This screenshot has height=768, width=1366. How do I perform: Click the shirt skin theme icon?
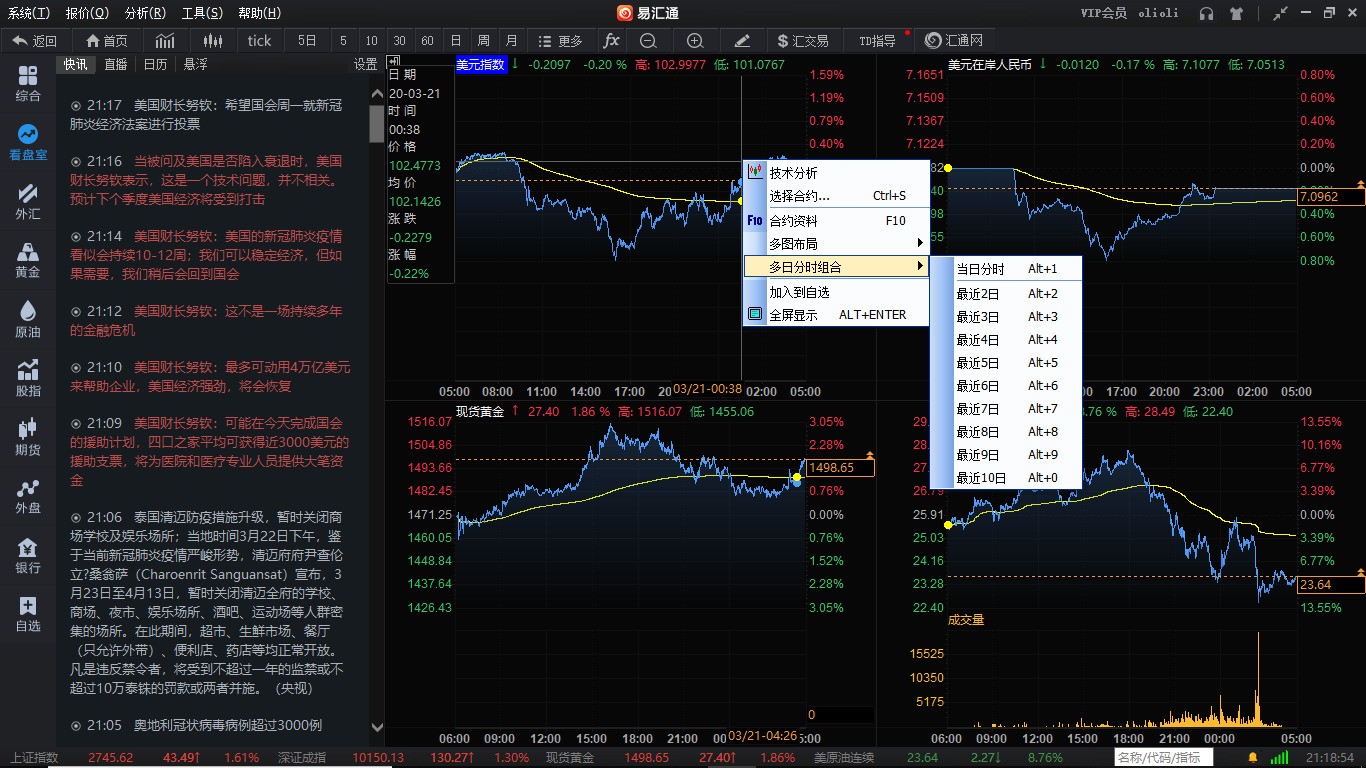[x=1236, y=13]
